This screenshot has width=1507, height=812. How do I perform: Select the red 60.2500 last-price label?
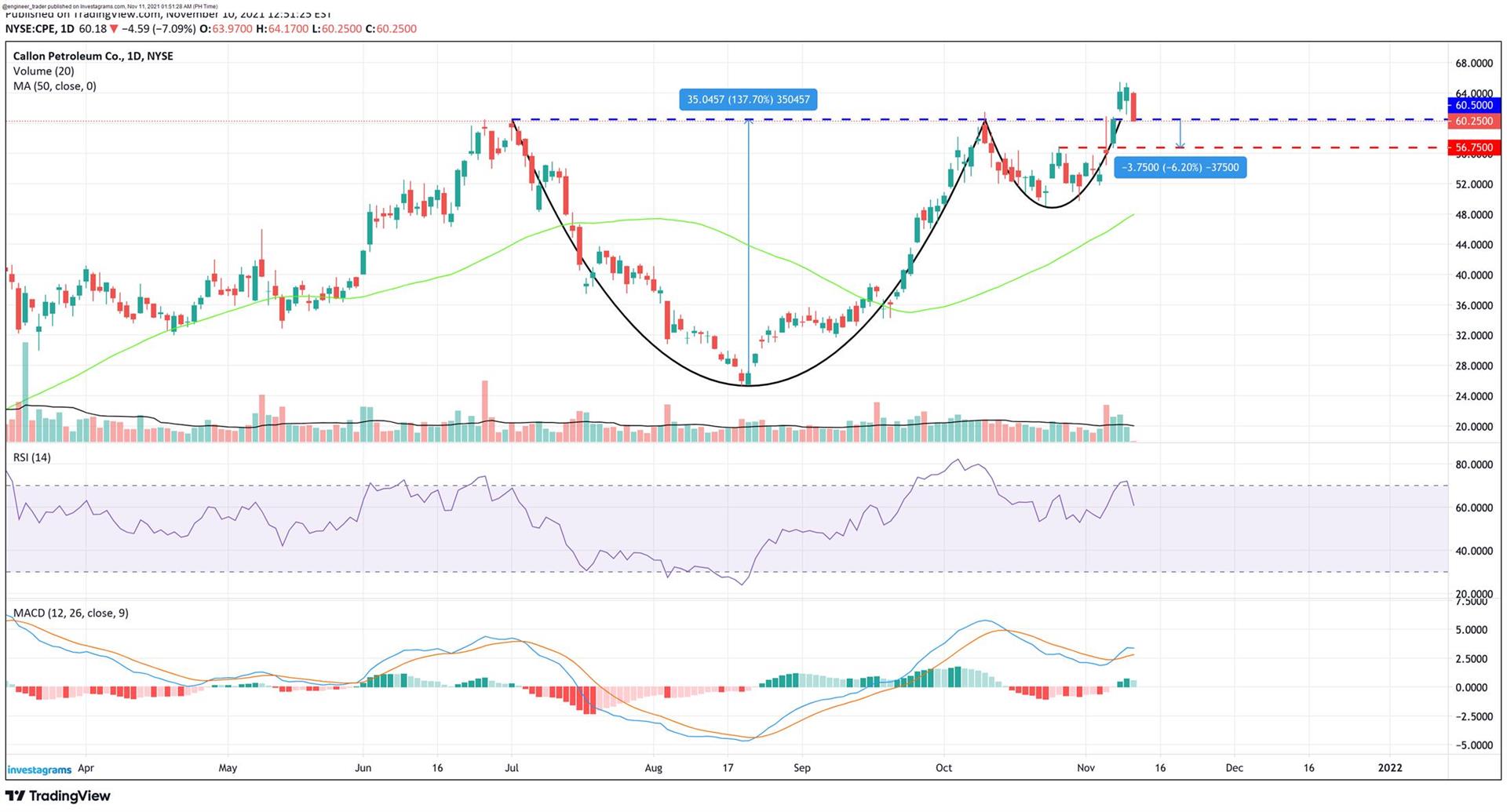(1473, 122)
